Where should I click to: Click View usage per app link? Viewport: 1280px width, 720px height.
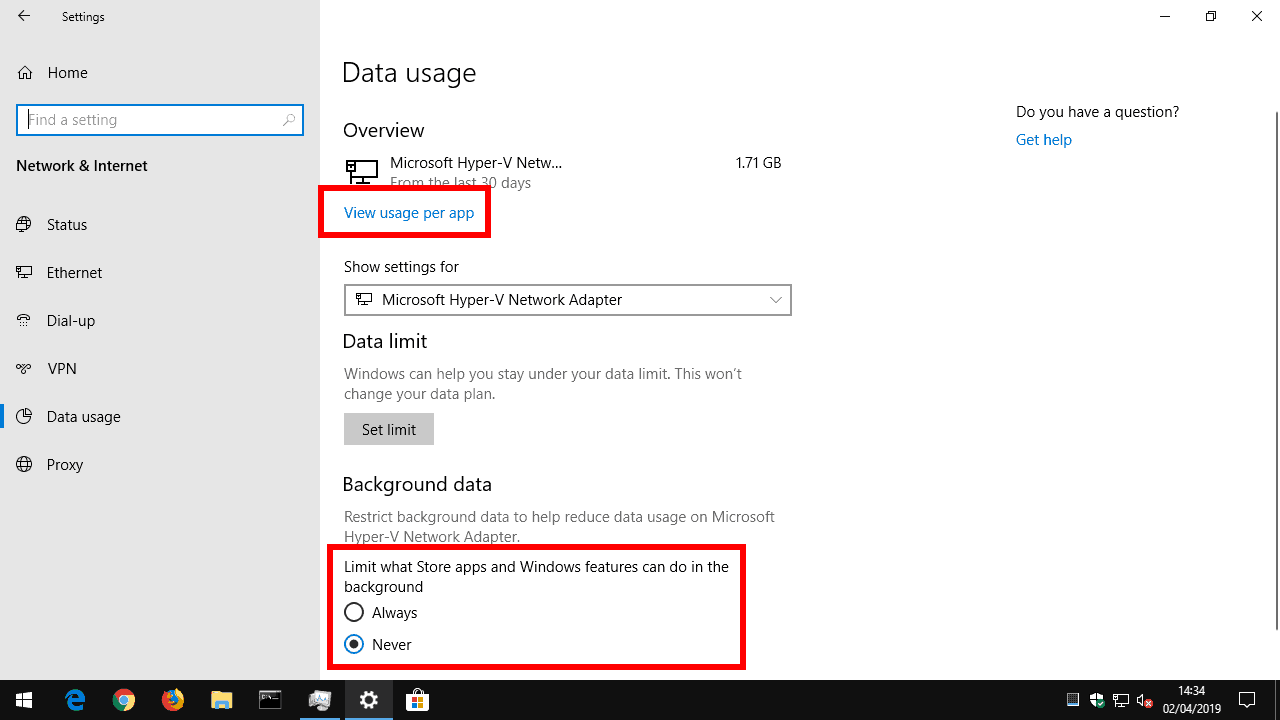[x=409, y=212]
